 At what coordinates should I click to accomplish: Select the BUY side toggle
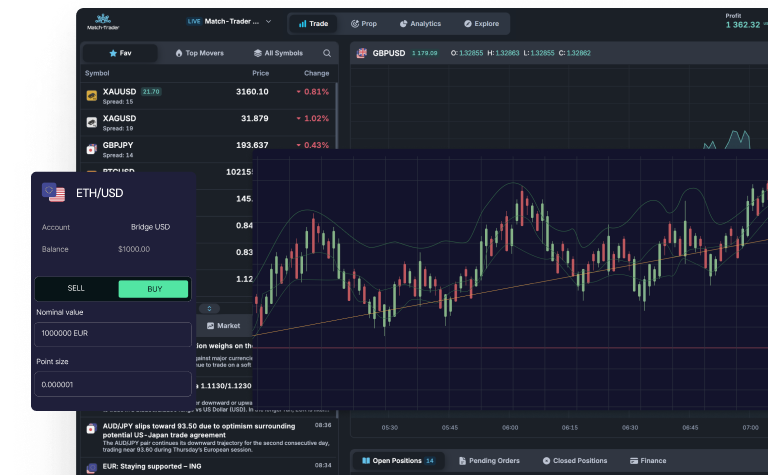tap(153, 288)
